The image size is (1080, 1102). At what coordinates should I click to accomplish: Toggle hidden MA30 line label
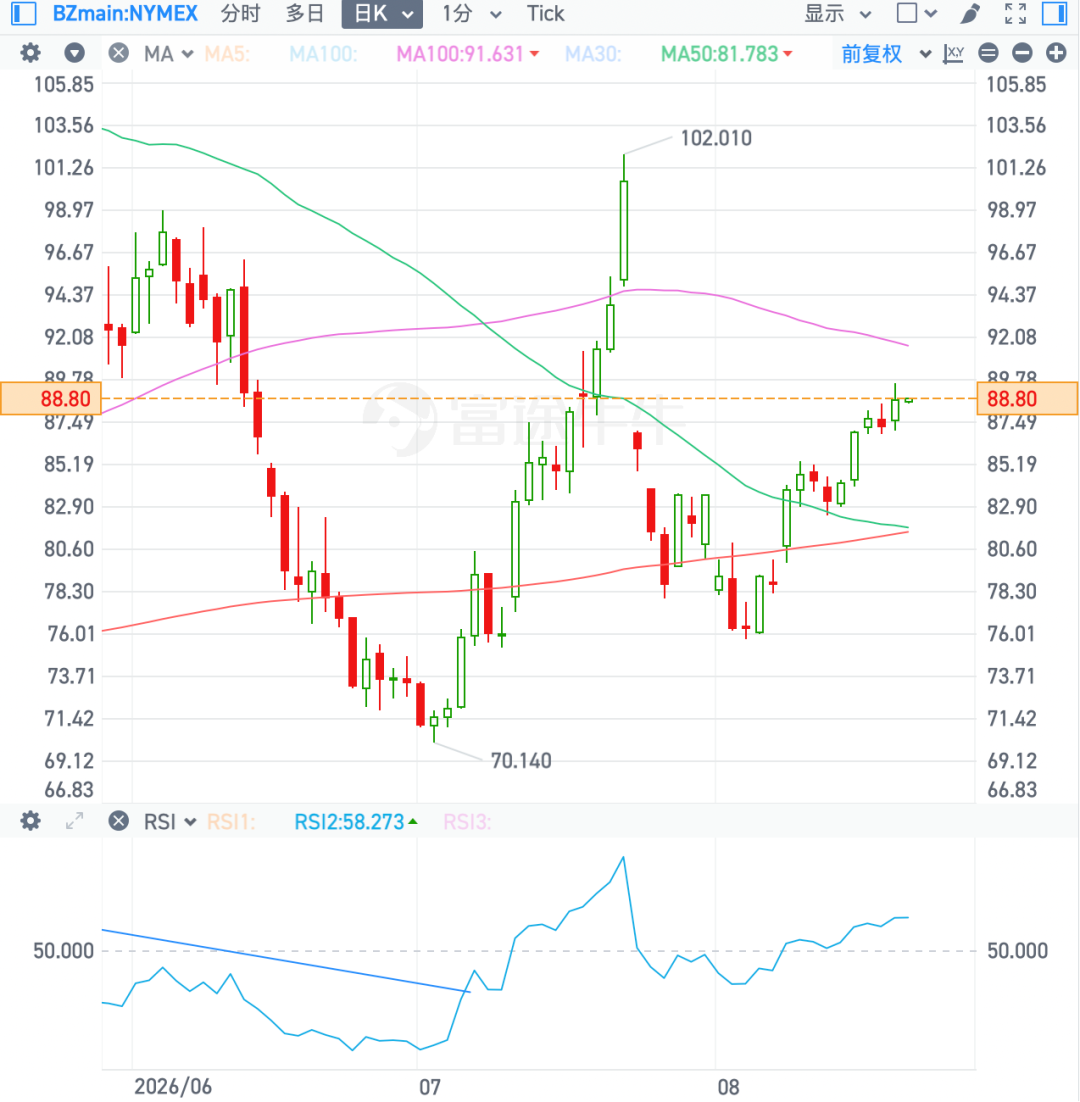[593, 53]
